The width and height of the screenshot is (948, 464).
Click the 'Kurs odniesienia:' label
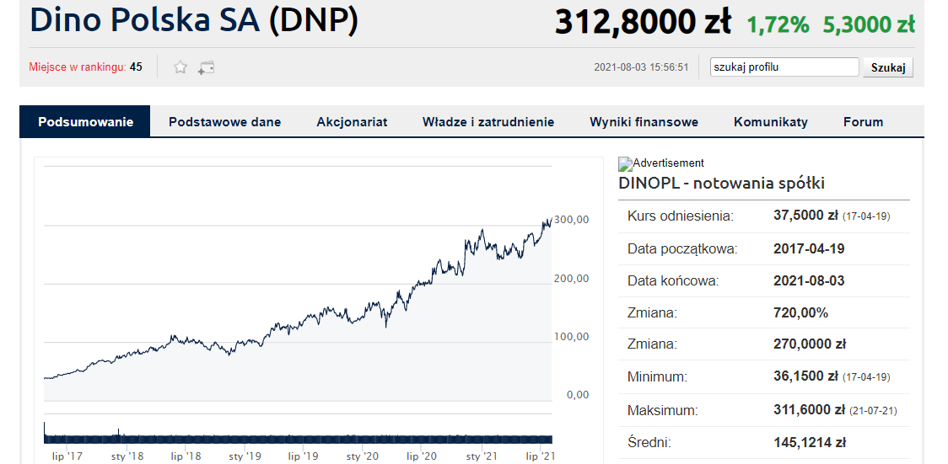(x=680, y=217)
